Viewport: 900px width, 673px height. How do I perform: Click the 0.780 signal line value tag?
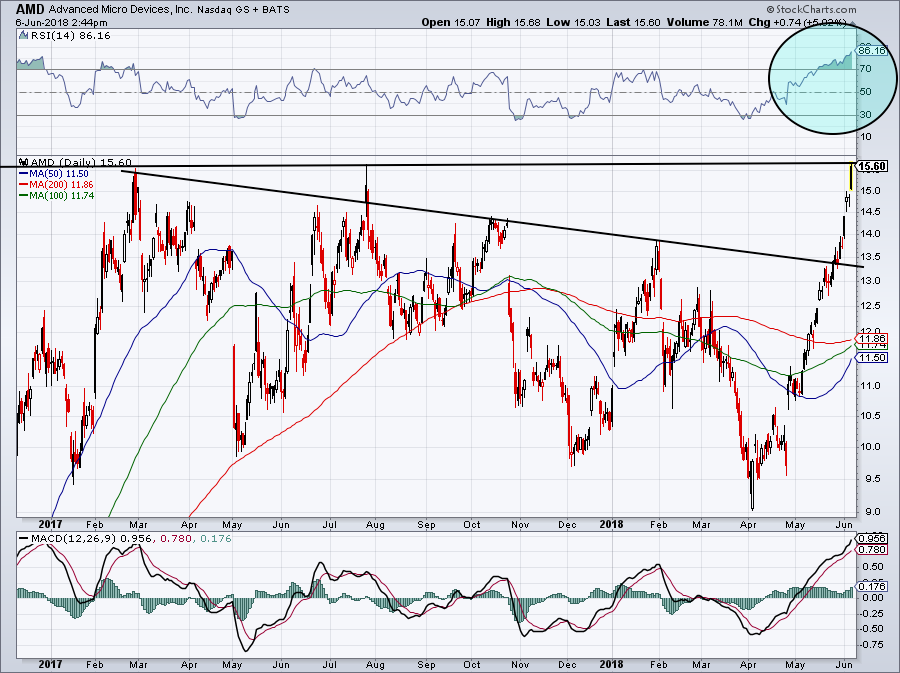point(872,550)
